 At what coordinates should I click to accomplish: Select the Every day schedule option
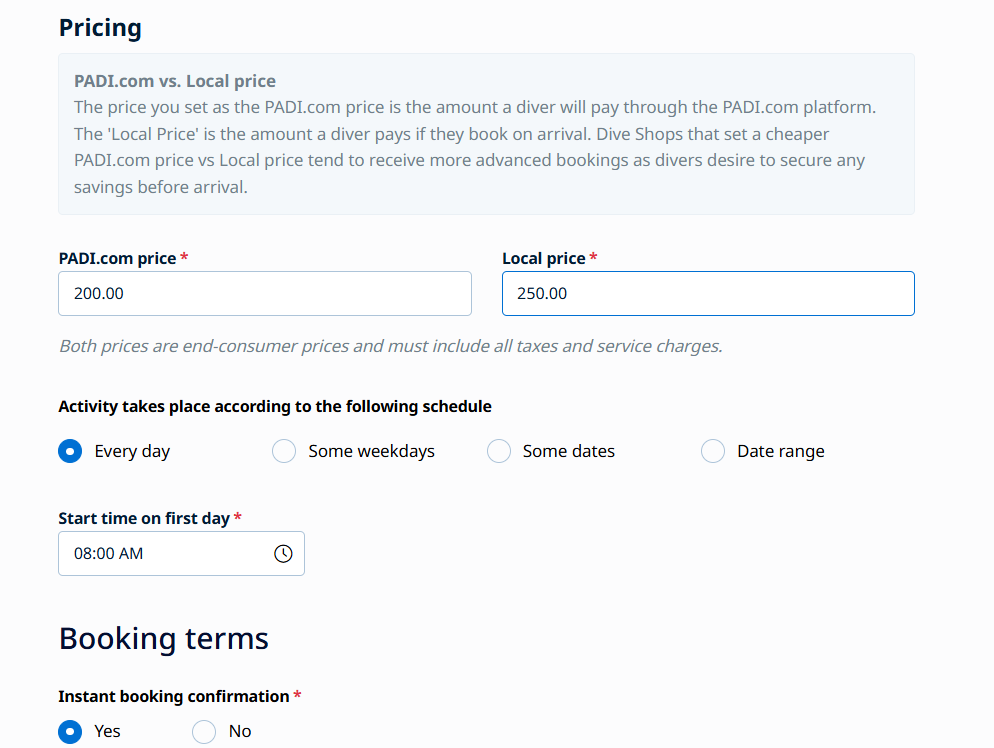(x=70, y=451)
